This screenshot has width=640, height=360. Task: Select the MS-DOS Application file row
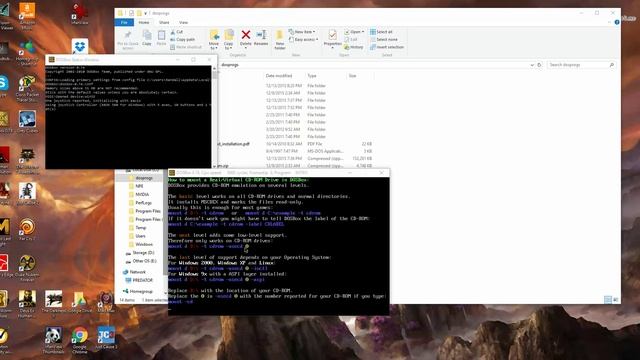[295, 151]
